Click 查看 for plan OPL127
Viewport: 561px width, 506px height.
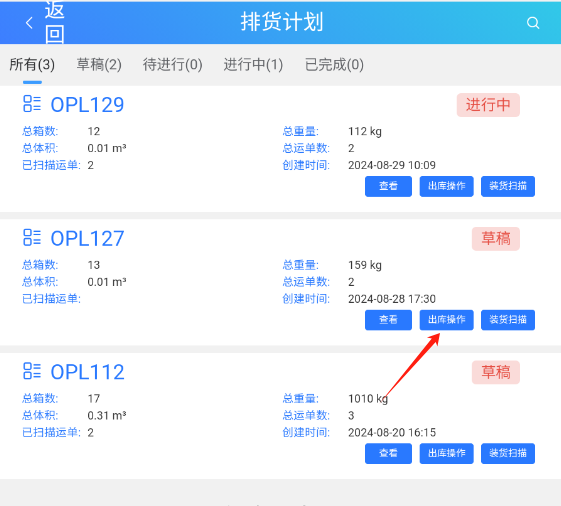388,320
